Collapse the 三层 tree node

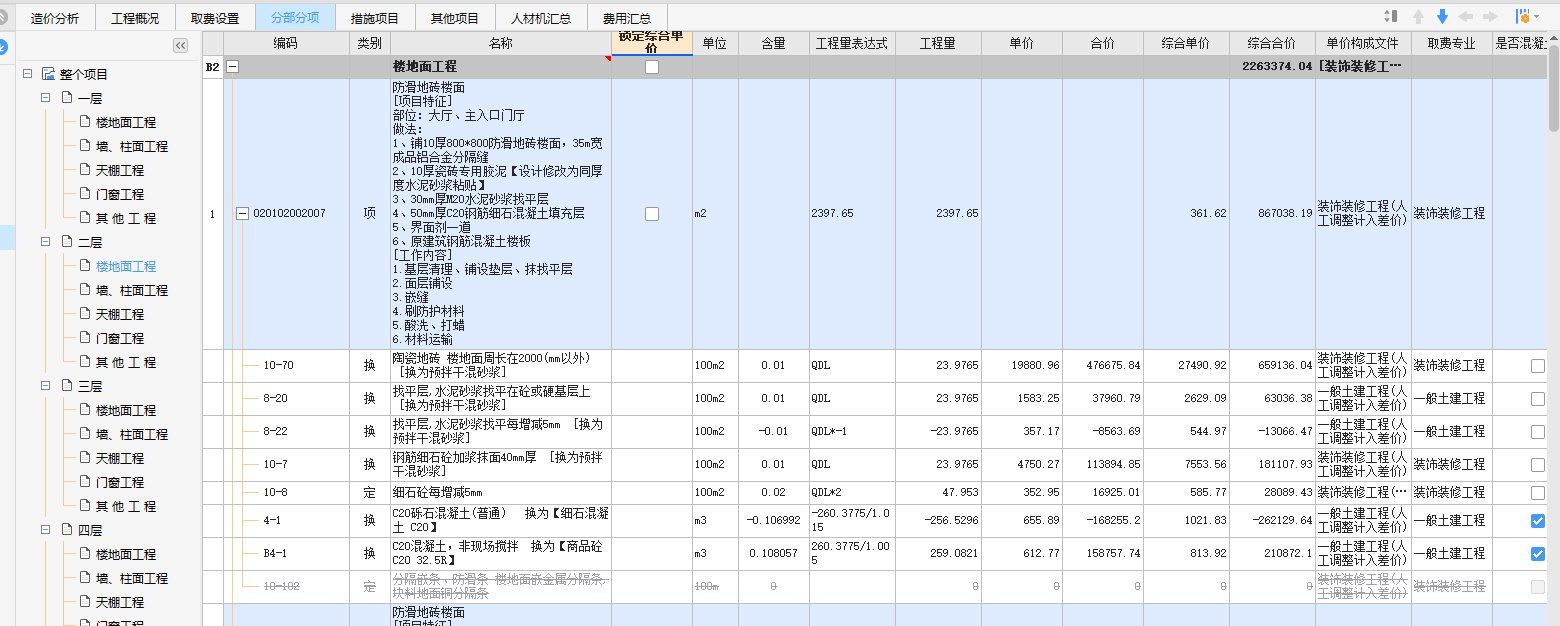pyautogui.click(x=45, y=386)
